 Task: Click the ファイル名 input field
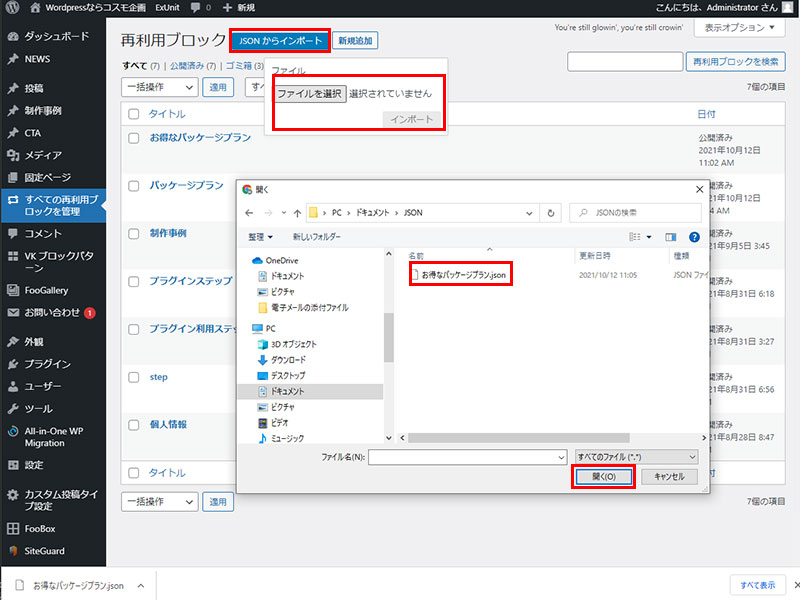pyautogui.click(x=467, y=456)
